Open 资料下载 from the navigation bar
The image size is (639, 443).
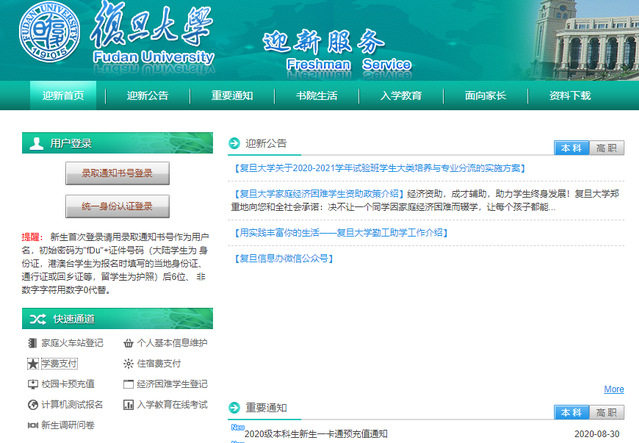point(570,95)
